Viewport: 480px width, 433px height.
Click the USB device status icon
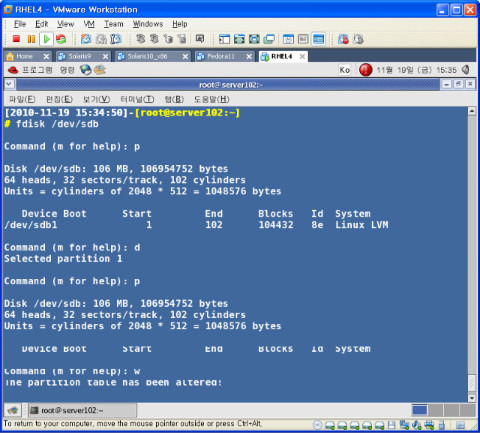pos(442,425)
